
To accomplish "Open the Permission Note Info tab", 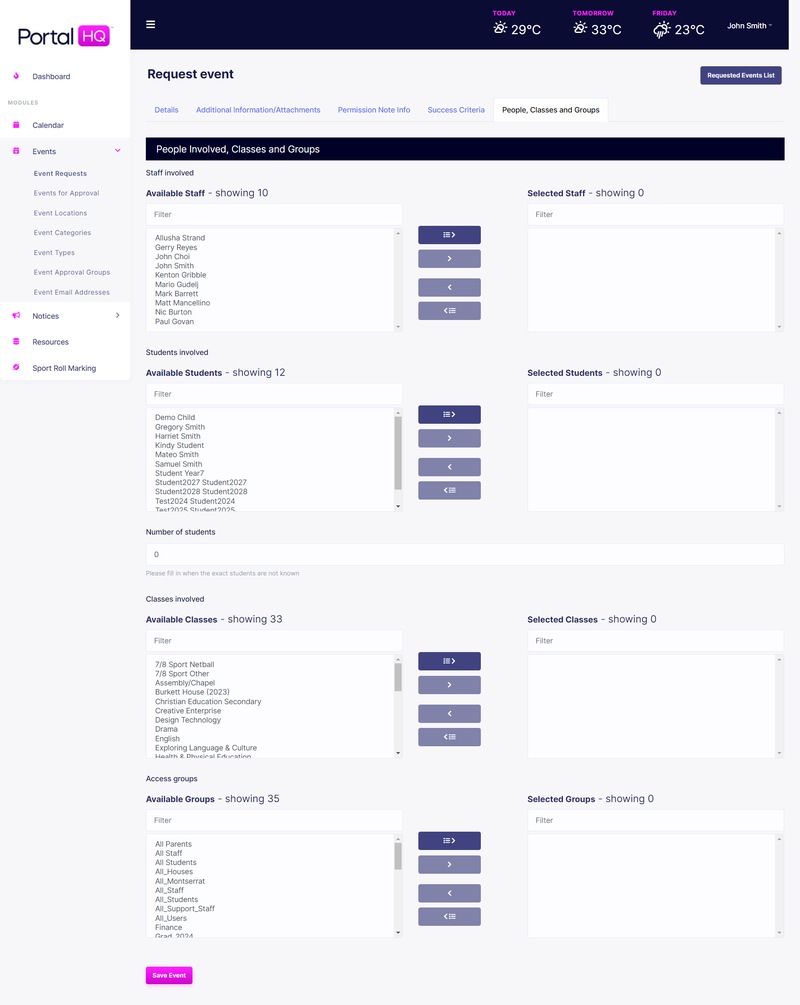I will pos(373,110).
